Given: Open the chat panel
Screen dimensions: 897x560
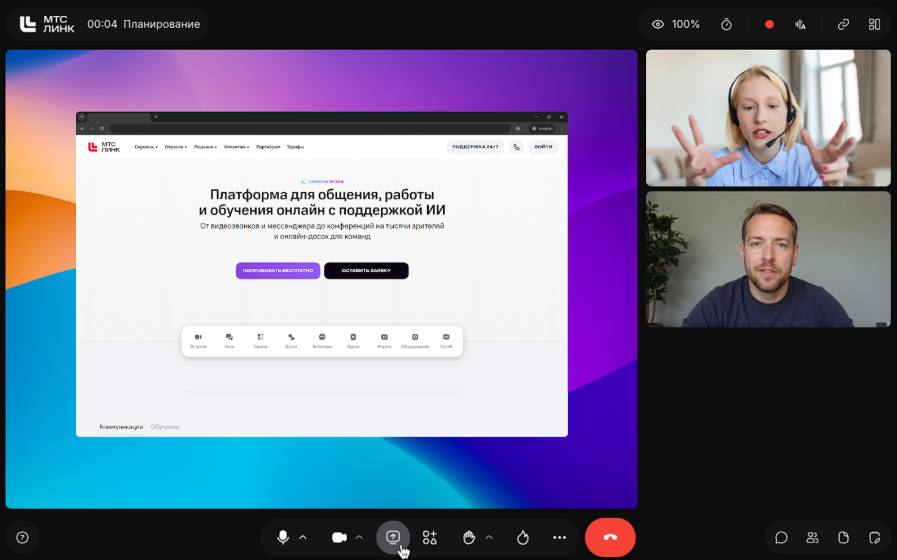Looking at the screenshot, I should 781,537.
